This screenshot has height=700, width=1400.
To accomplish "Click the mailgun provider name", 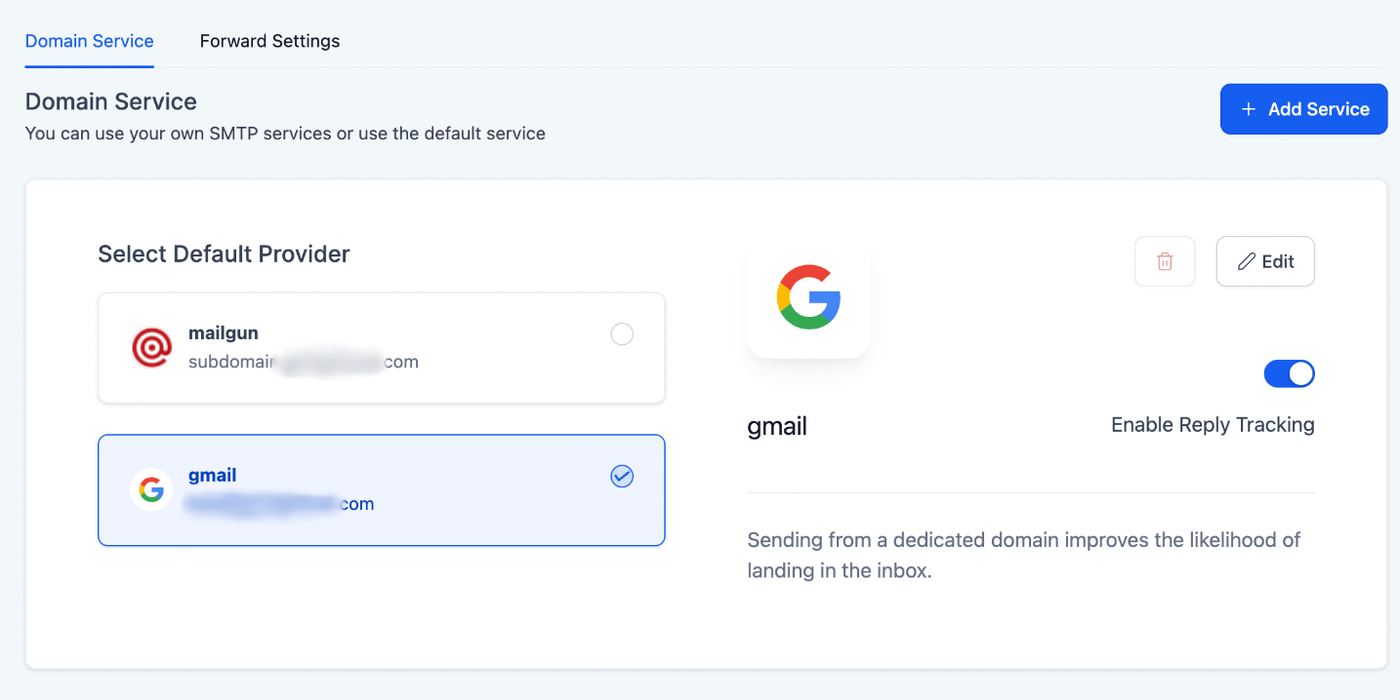I will (x=223, y=333).
